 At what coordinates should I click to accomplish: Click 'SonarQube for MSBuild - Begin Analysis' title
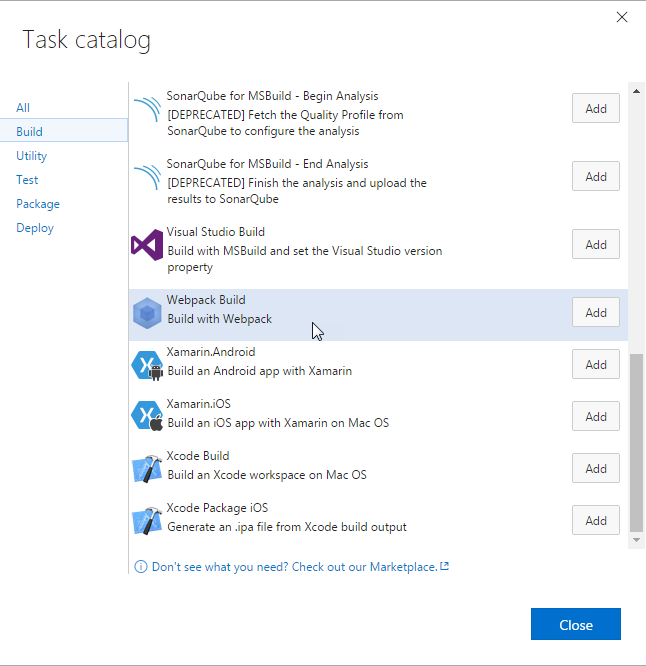point(272,96)
